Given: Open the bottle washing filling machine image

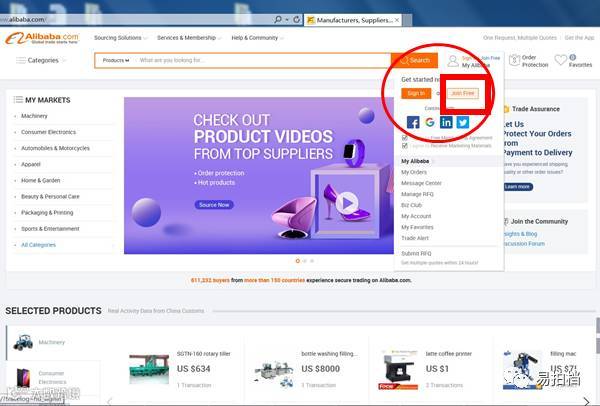Looking at the screenshot, I should pyautogui.click(x=274, y=372).
